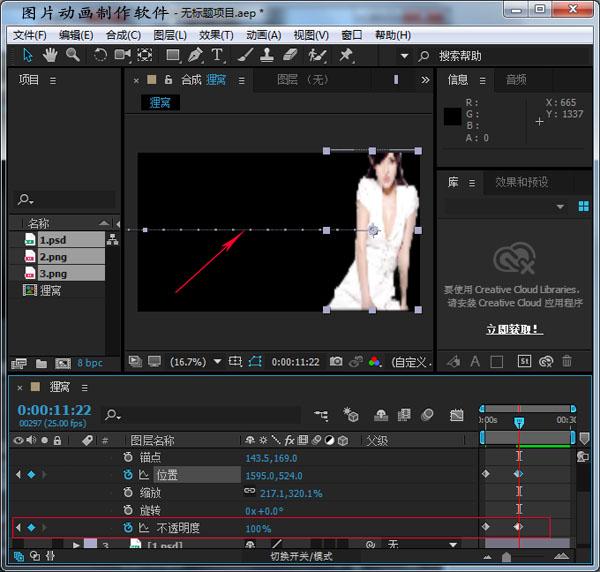The width and height of the screenshot is (600, 572).
Task: Click the 0:00:11:22 current time display
Action: tap(54, 410)
